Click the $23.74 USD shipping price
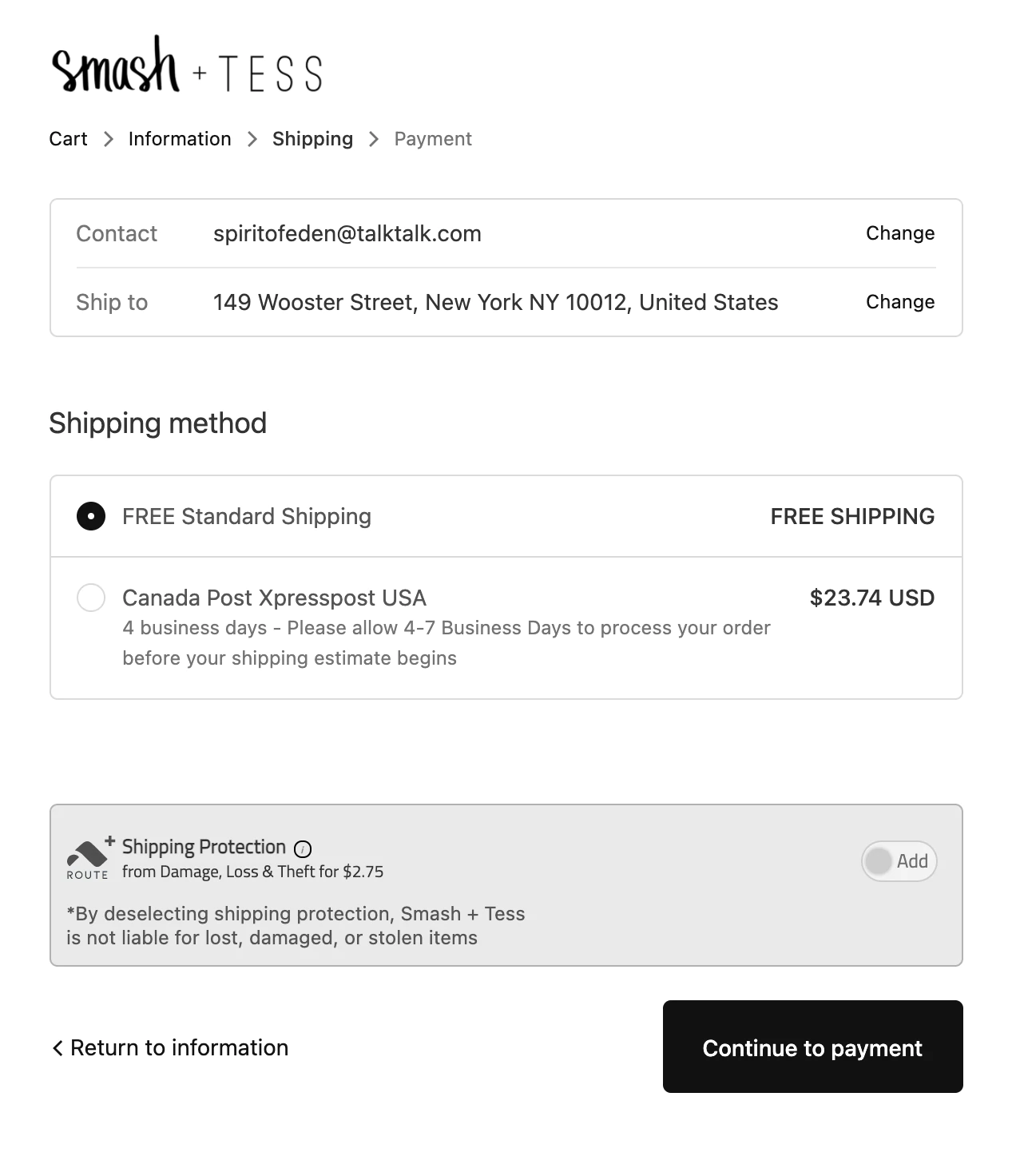The height and width of the screenshot is (1176, 1016). click(x=872, y=598)
